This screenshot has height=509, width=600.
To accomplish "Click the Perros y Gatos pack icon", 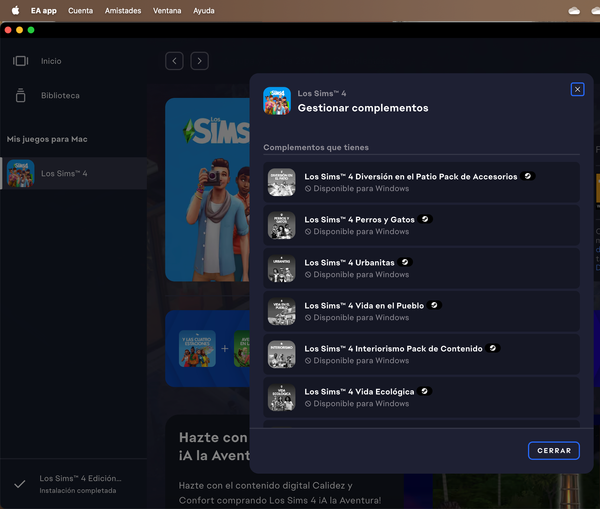I will (281, 225).
